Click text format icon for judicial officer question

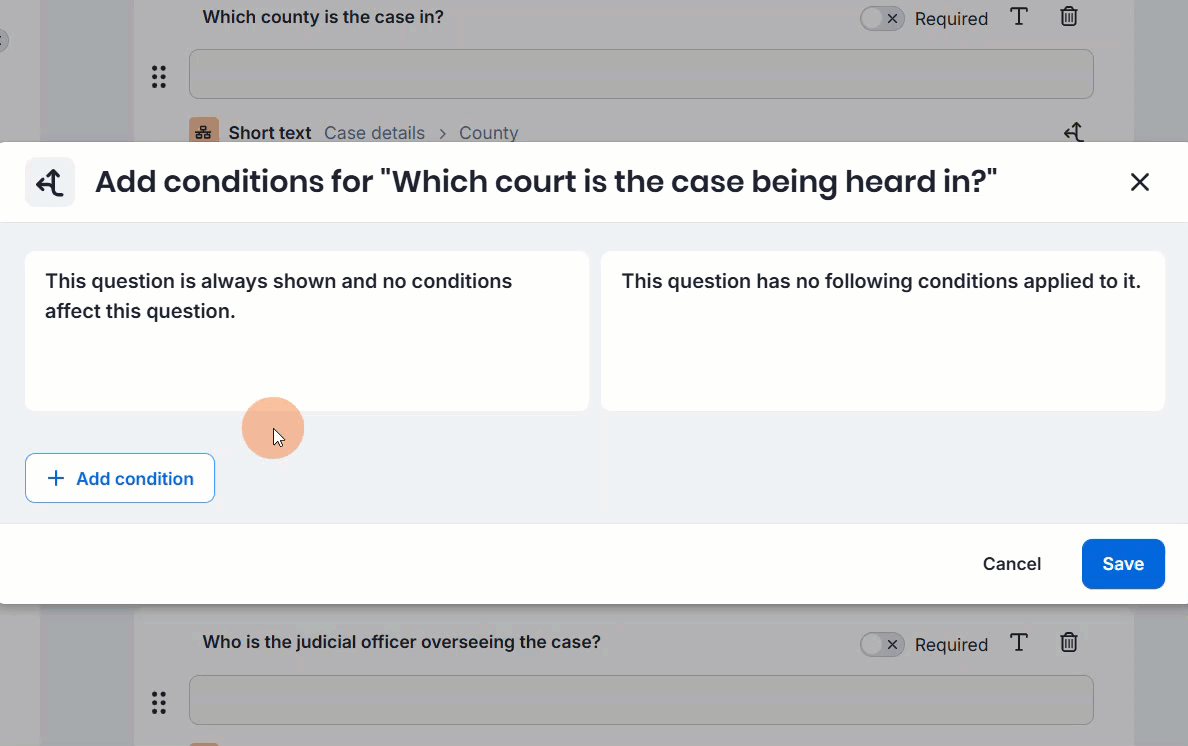(1019, 643)
